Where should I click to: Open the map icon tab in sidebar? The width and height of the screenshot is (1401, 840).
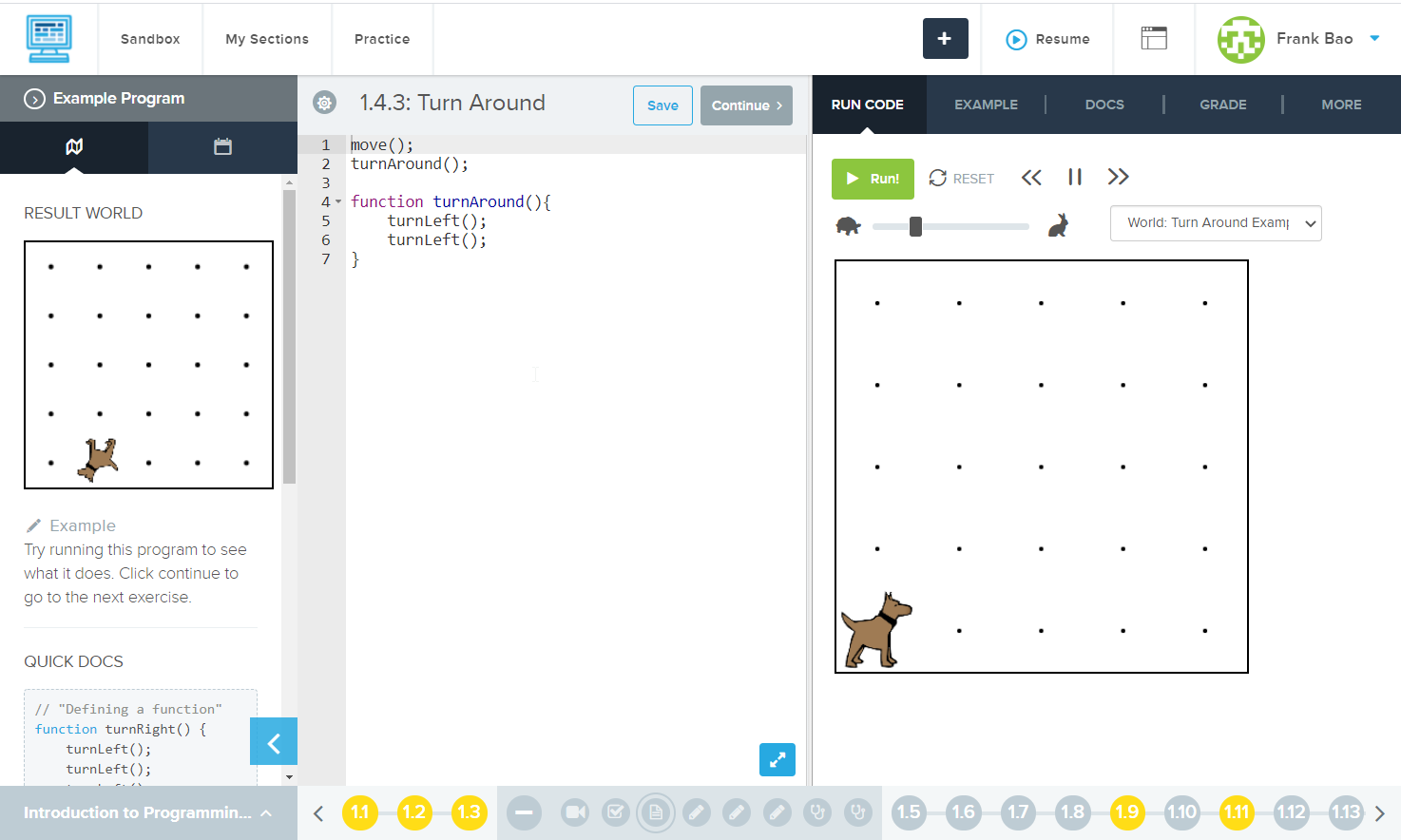pos(74,146)
